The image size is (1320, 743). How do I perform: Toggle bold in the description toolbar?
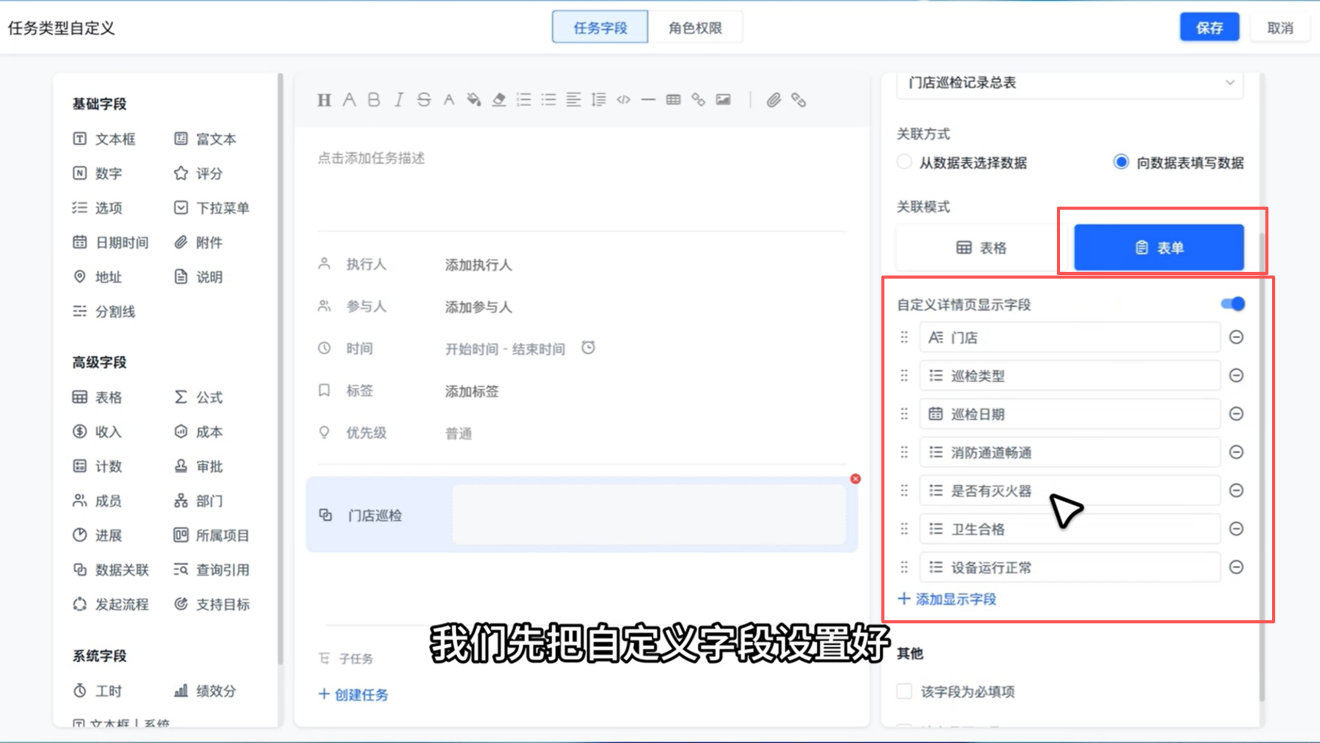coord(374,100)
